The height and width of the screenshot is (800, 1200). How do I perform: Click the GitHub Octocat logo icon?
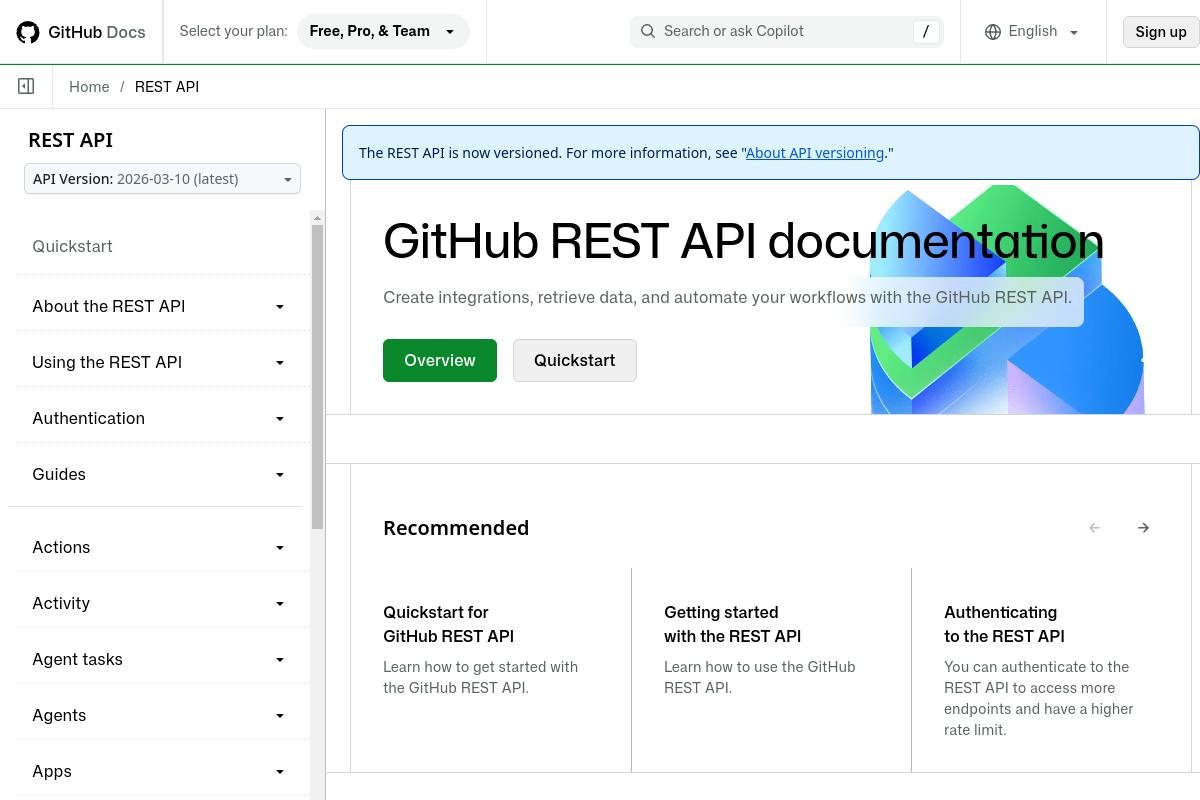[x=28, y=31]
